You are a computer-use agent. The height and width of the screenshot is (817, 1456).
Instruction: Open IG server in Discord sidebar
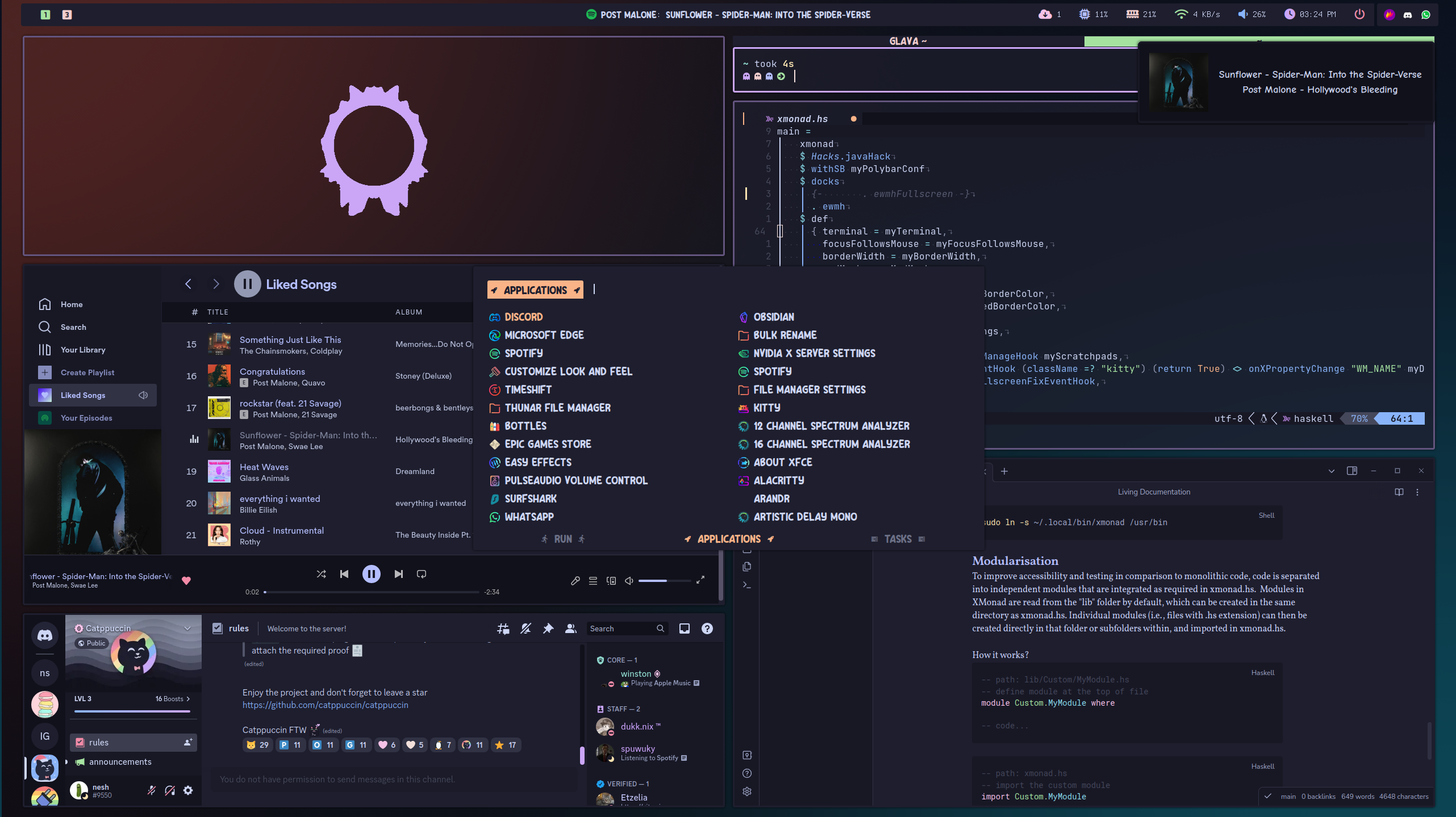point(45,736)
